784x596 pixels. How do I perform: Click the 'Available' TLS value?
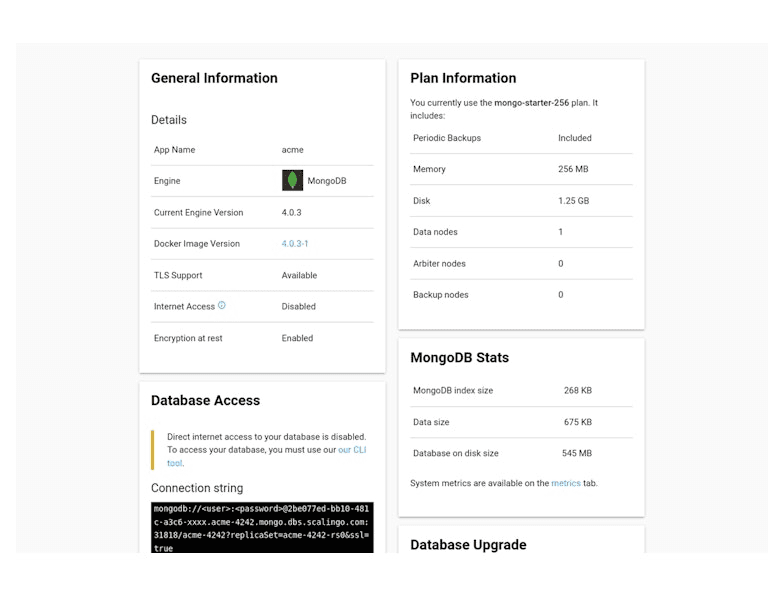[x=299, y=275]
